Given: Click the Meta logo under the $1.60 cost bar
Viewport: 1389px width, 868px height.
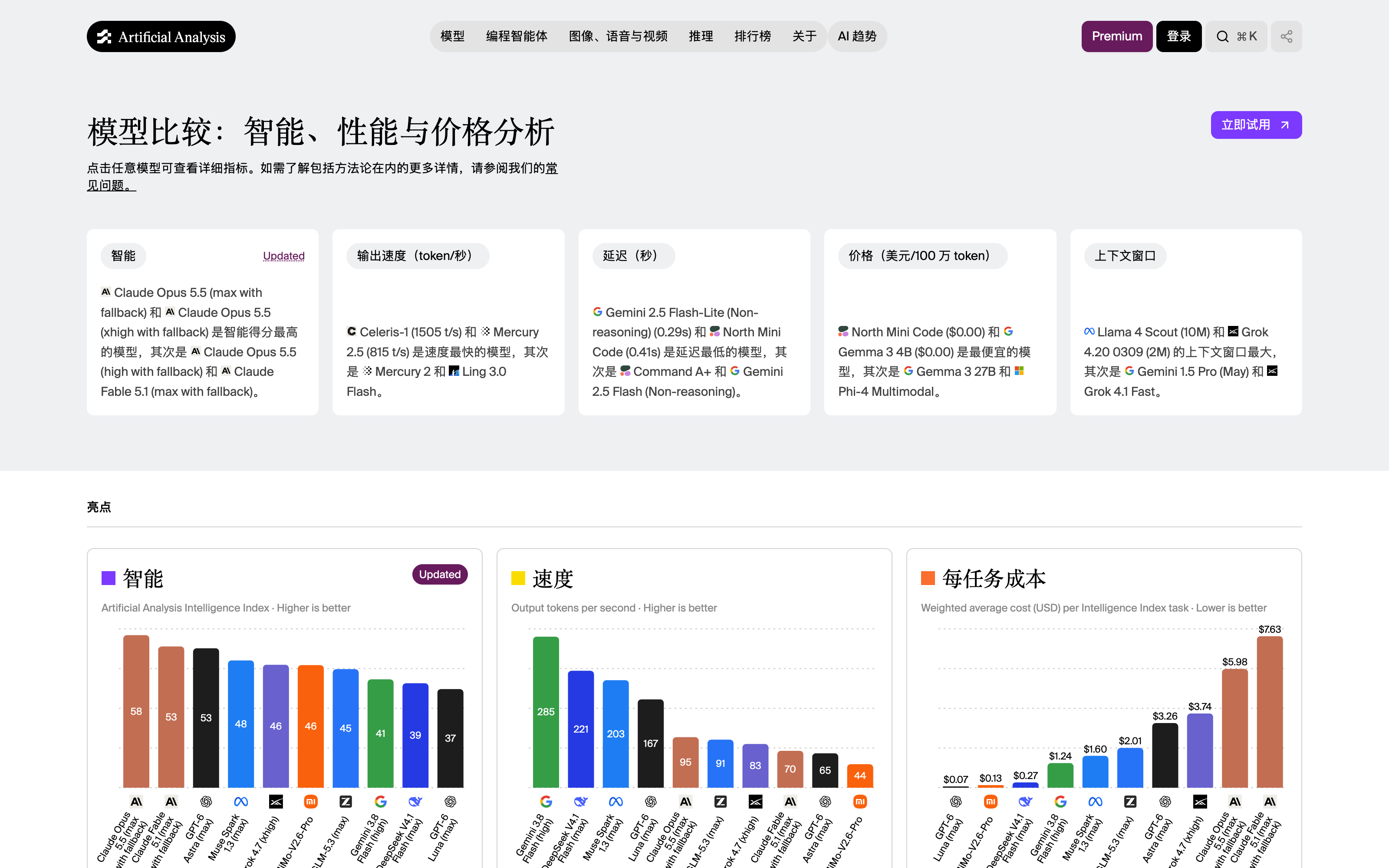Looking at the screenshot, I should [1095, 802].
